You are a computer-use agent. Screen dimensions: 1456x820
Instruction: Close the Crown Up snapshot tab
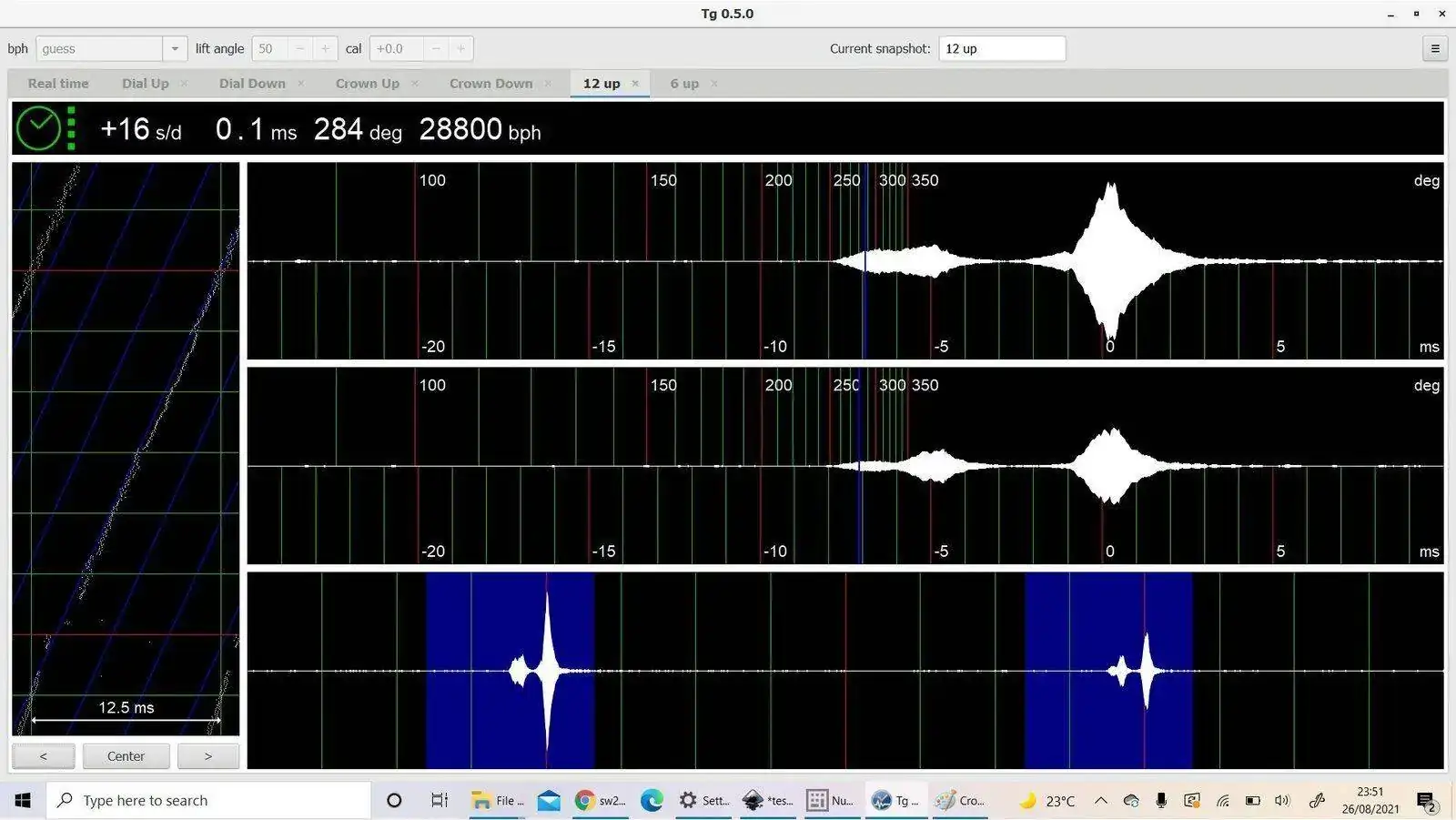(415, 84)
